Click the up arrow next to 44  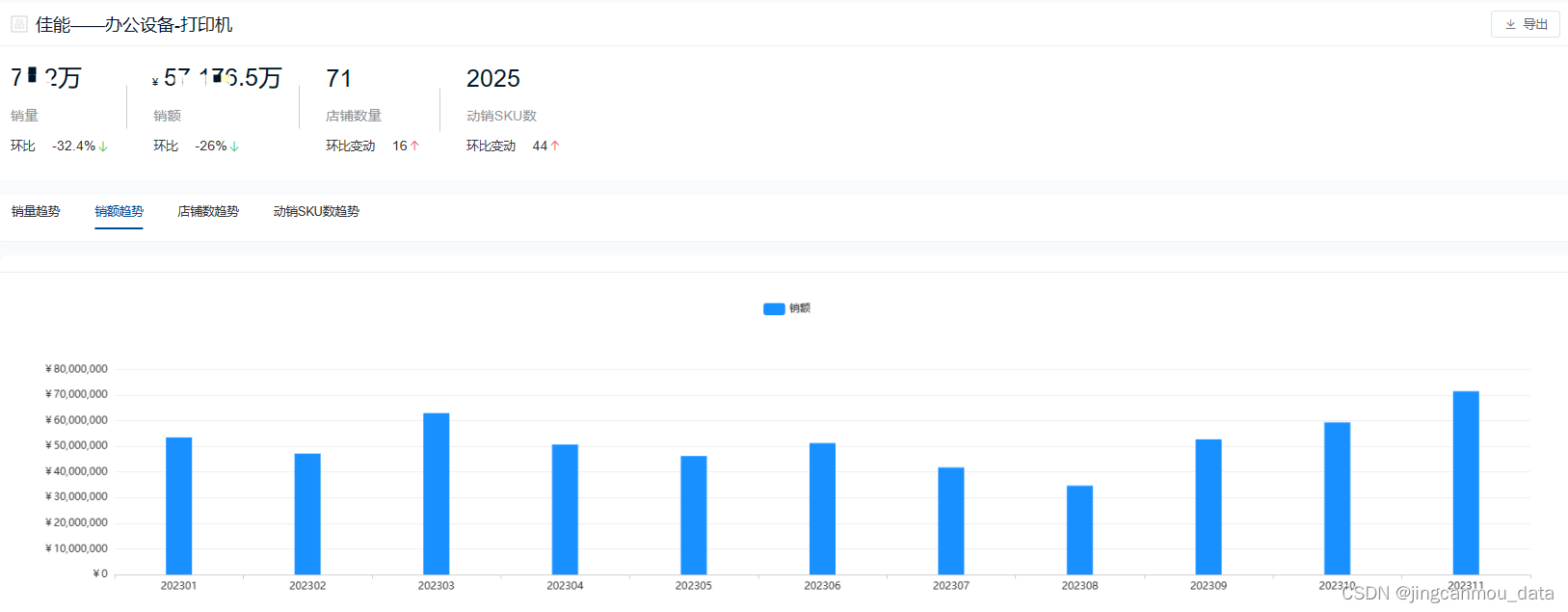click(554, 146)
